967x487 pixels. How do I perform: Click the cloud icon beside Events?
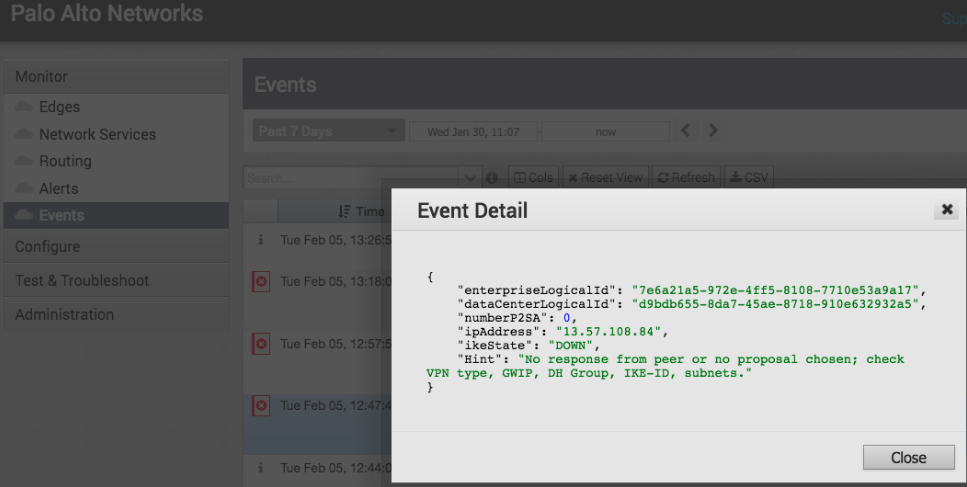tap(24, 215)
